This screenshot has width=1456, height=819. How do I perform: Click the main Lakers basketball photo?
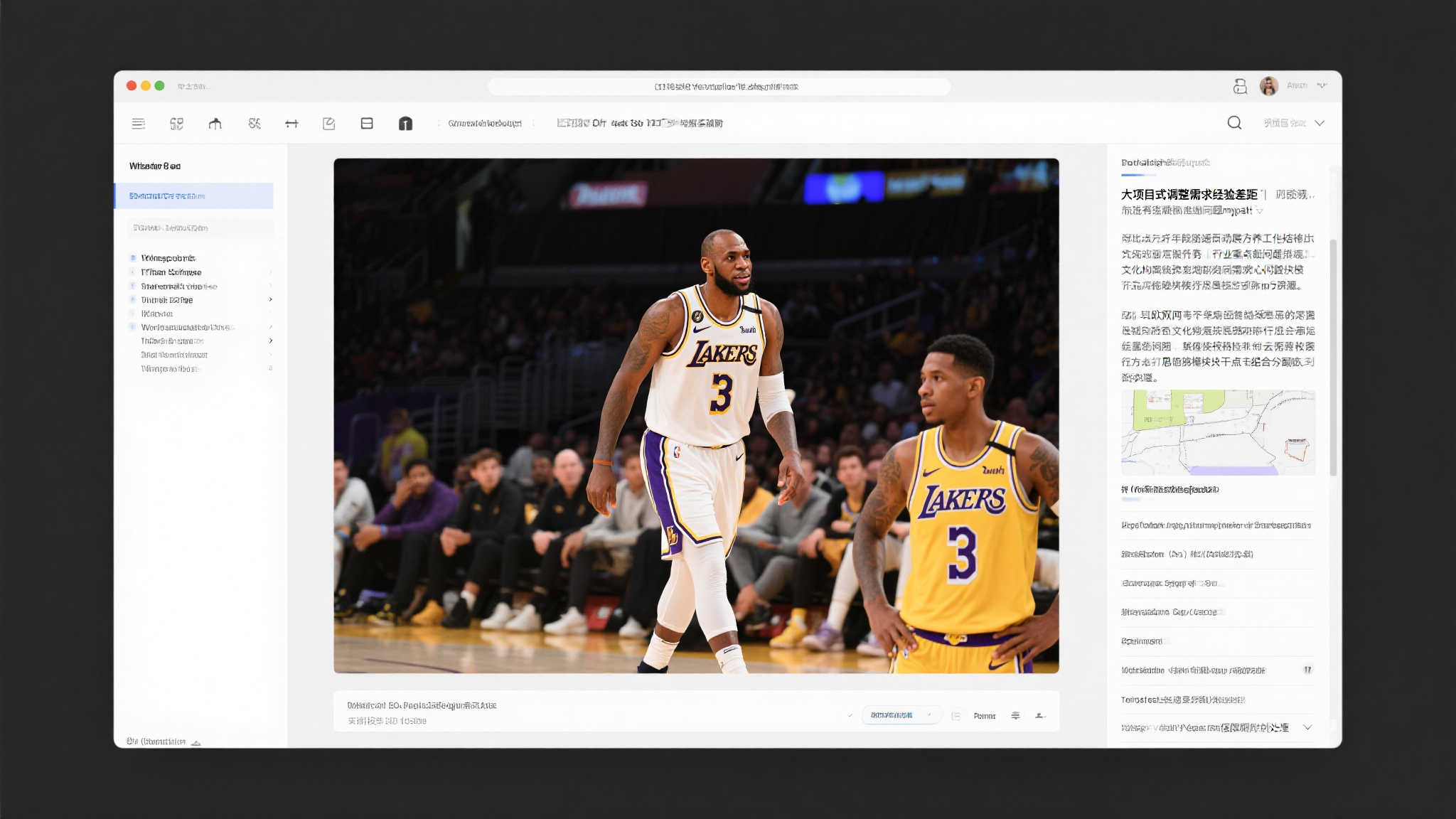[x=696, y=415]
